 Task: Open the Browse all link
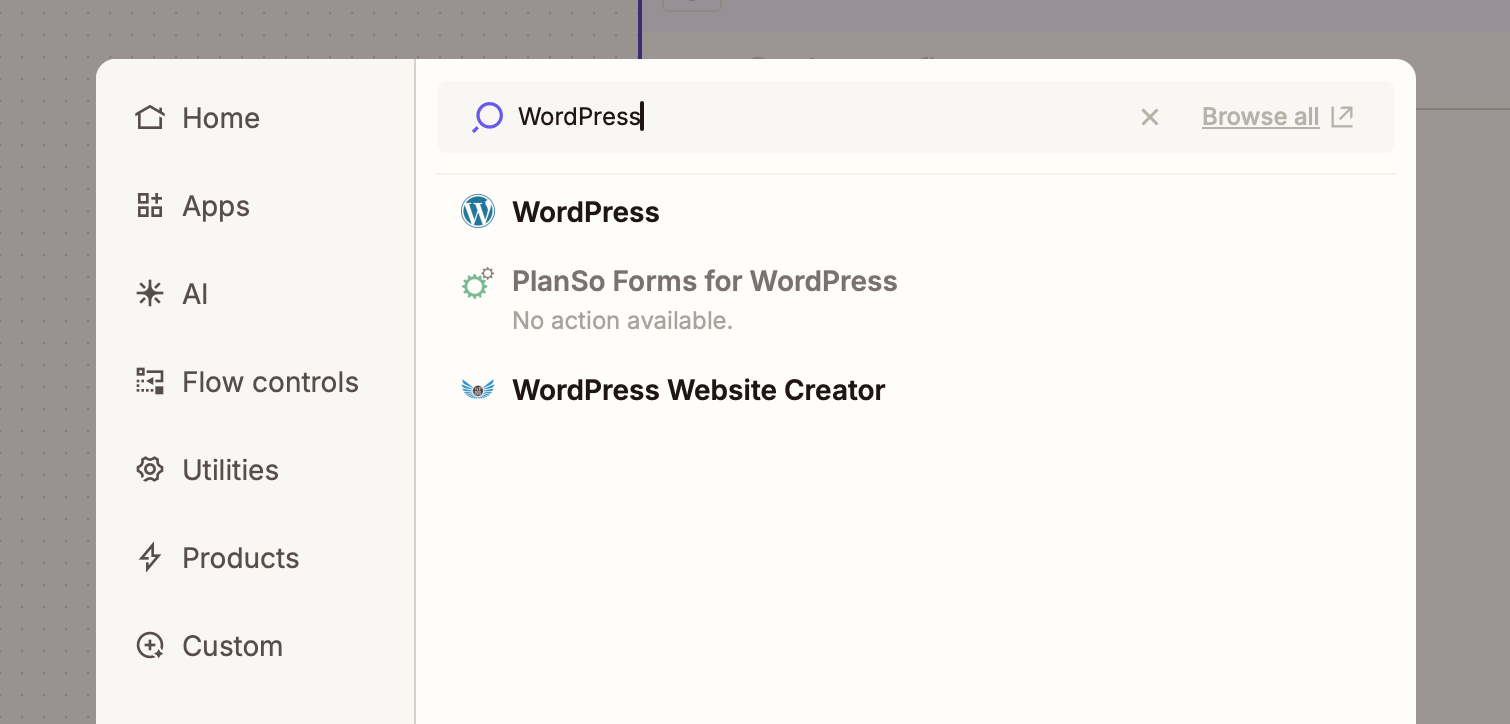coord(1261,117)
